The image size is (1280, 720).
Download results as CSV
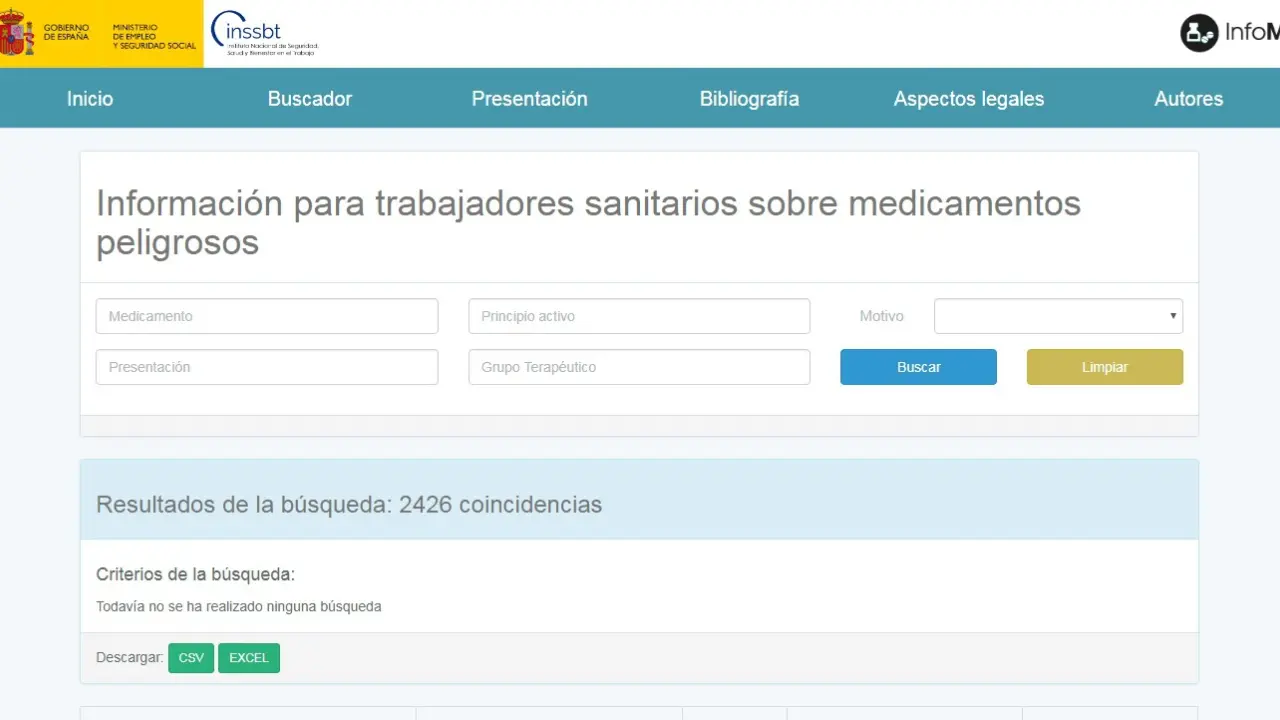tap(191, 658)
